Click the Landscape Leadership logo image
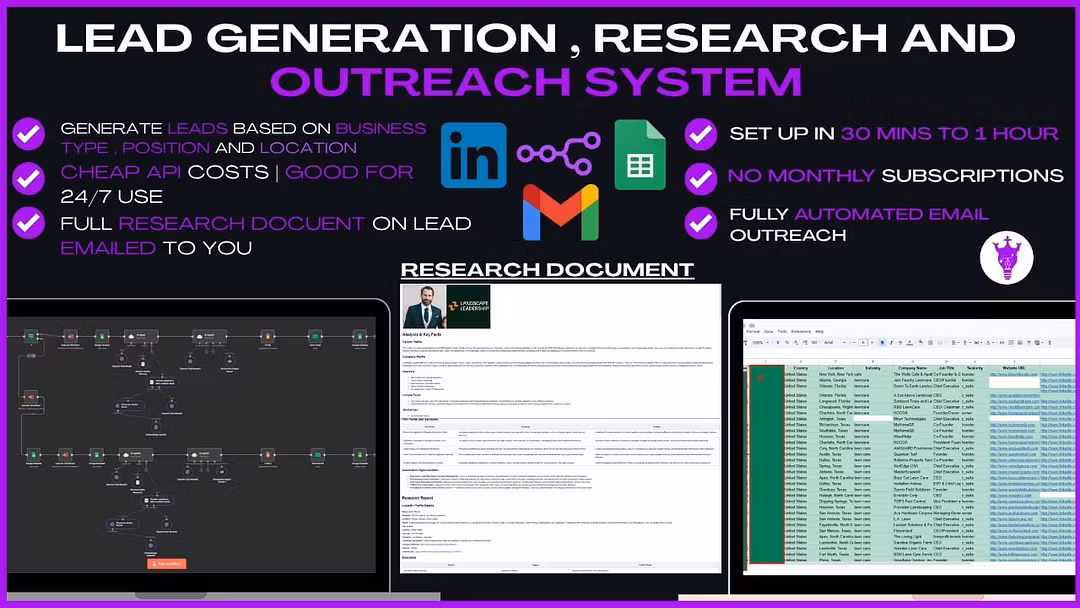Viewport: 1080px width, 608px height. [468, 306]
